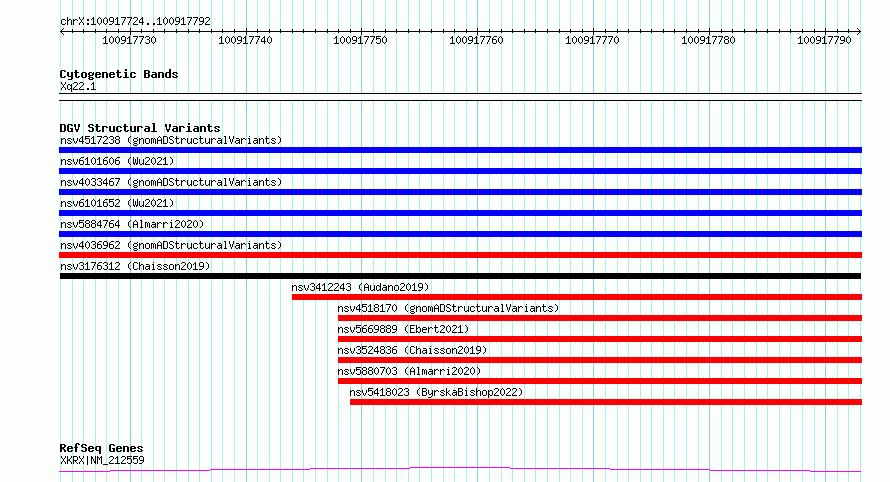Click the Xq22.1 cytogenetic band bar
The image size is (890, 482).
pos(460,97)
